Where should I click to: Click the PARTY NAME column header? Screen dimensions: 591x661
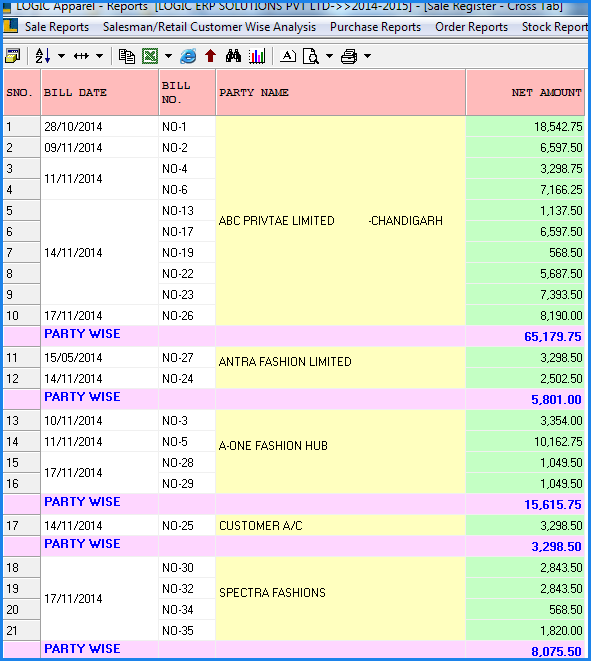tap(341, 92)
